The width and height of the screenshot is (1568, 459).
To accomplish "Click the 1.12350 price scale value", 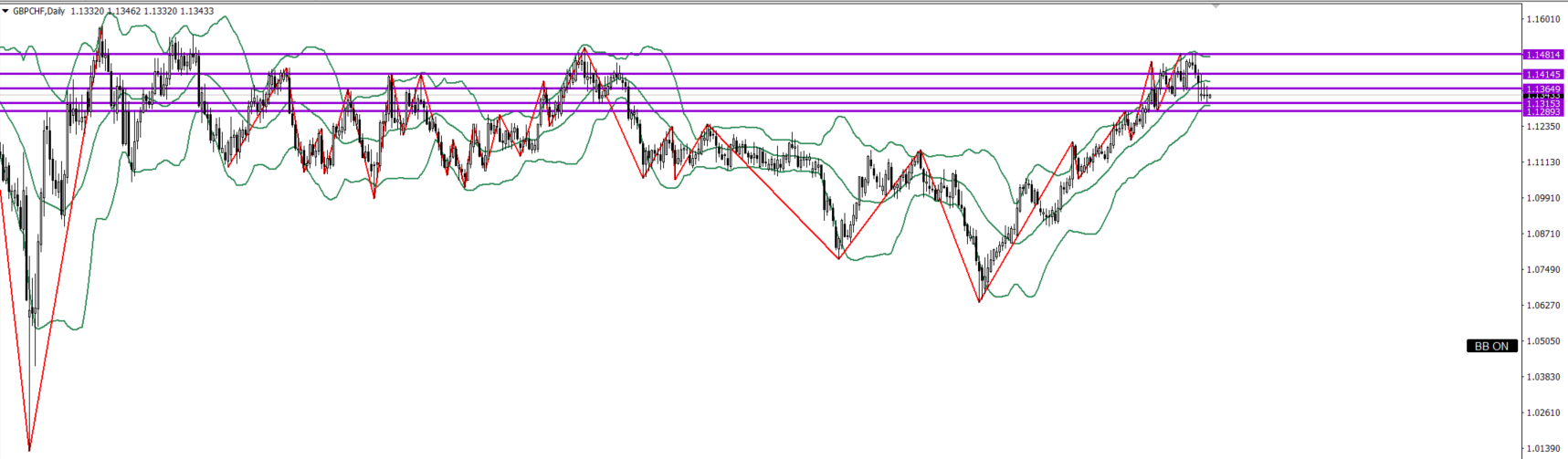I will tap(1543, 127).
